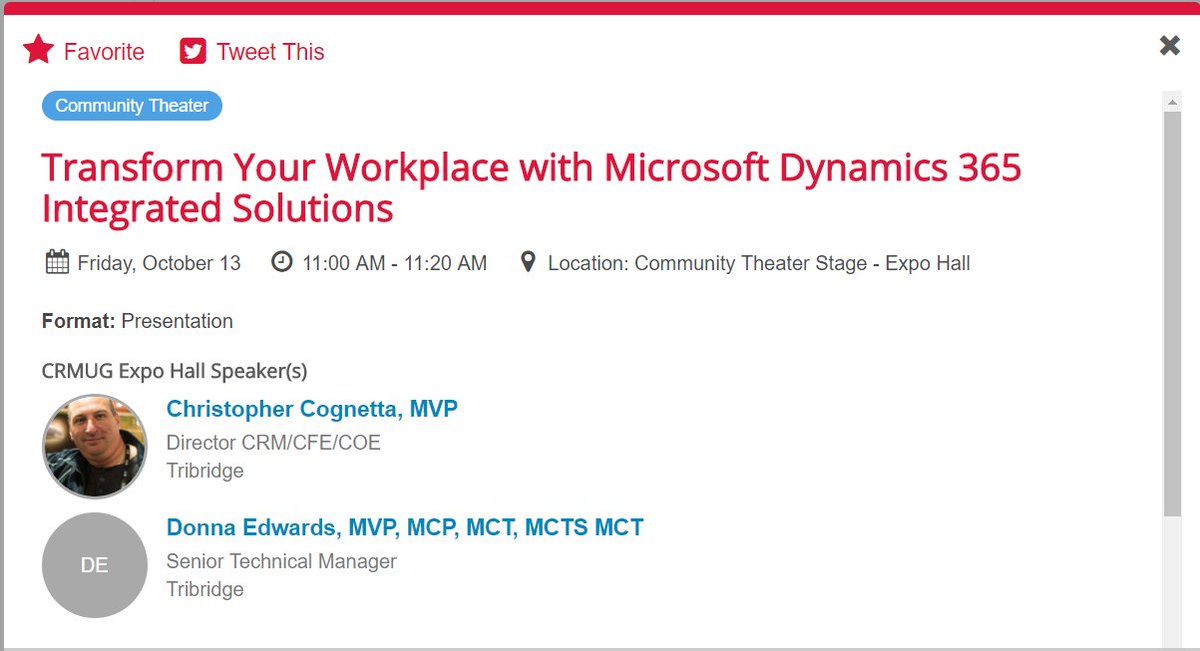Click the clock icon beside the session time
This screenshot has height=651, width=1200.
280,261
